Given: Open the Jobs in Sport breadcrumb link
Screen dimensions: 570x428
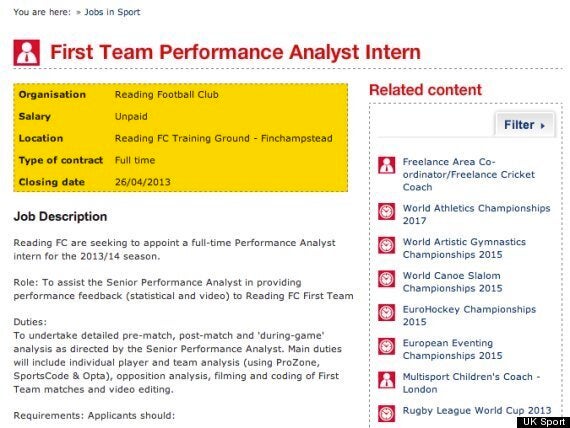Looking at the screenshot, I should tap(112, 12).
